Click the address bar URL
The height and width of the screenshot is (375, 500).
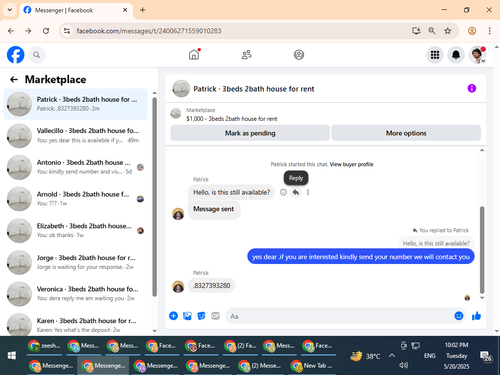click(x=149, y=31)
